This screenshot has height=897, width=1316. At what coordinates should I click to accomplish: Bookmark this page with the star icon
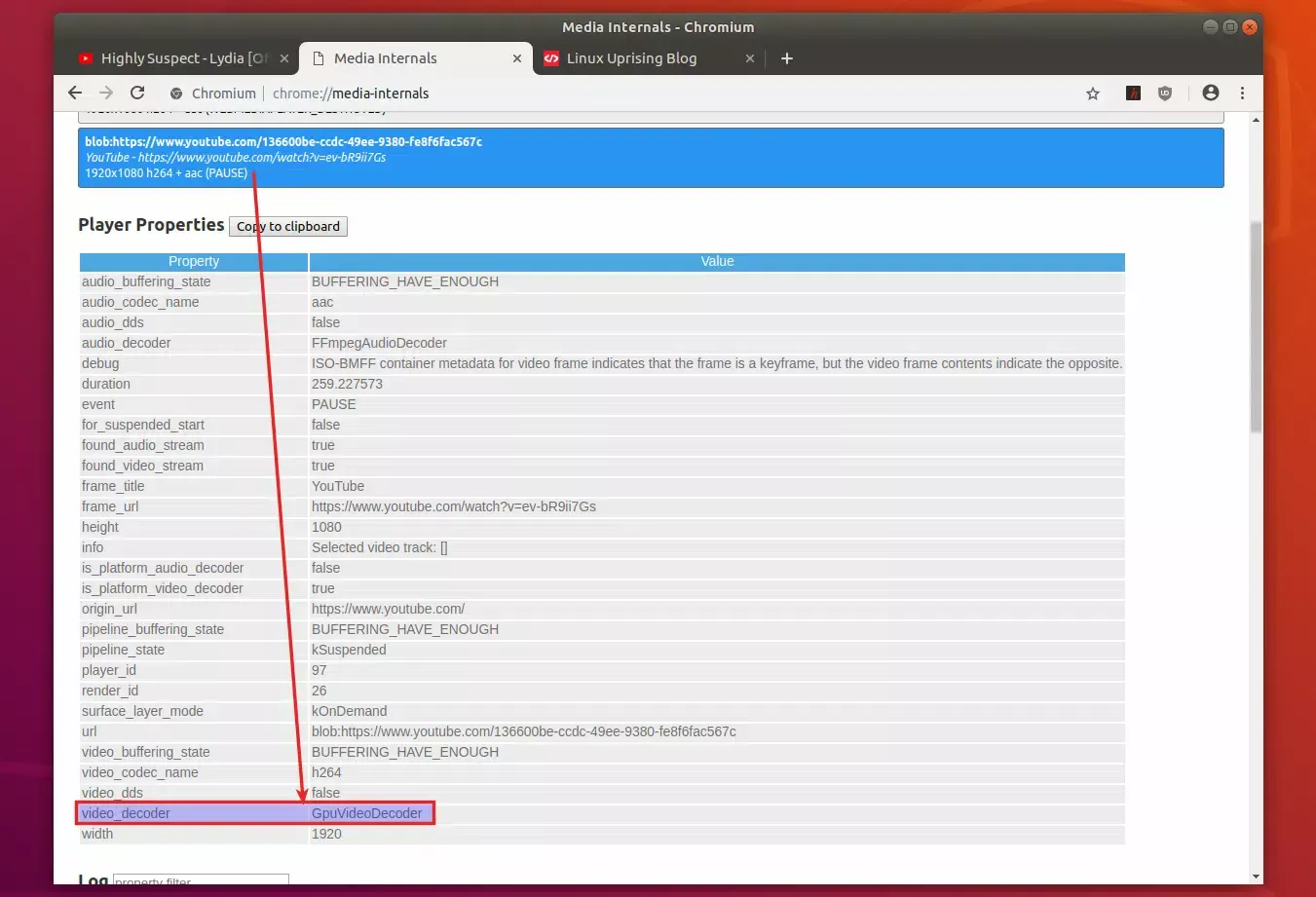(1093, 93)
